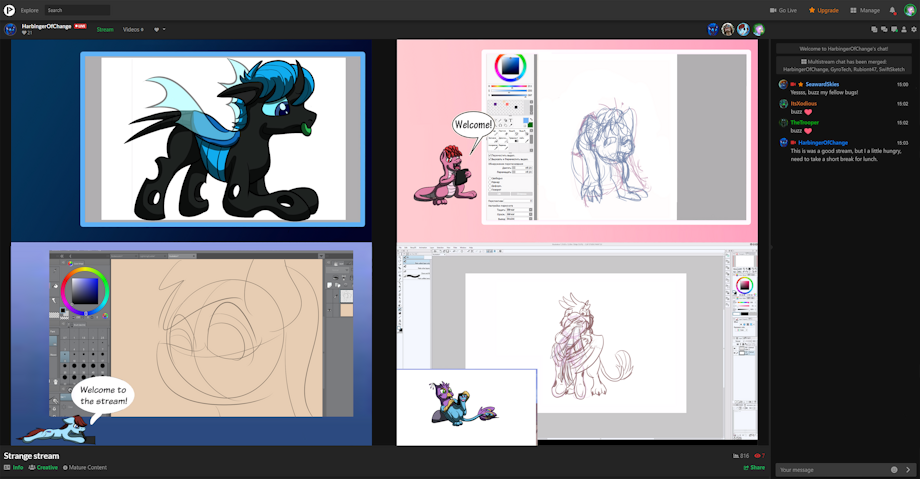Open the chat users list icon

tap(904, 29)
